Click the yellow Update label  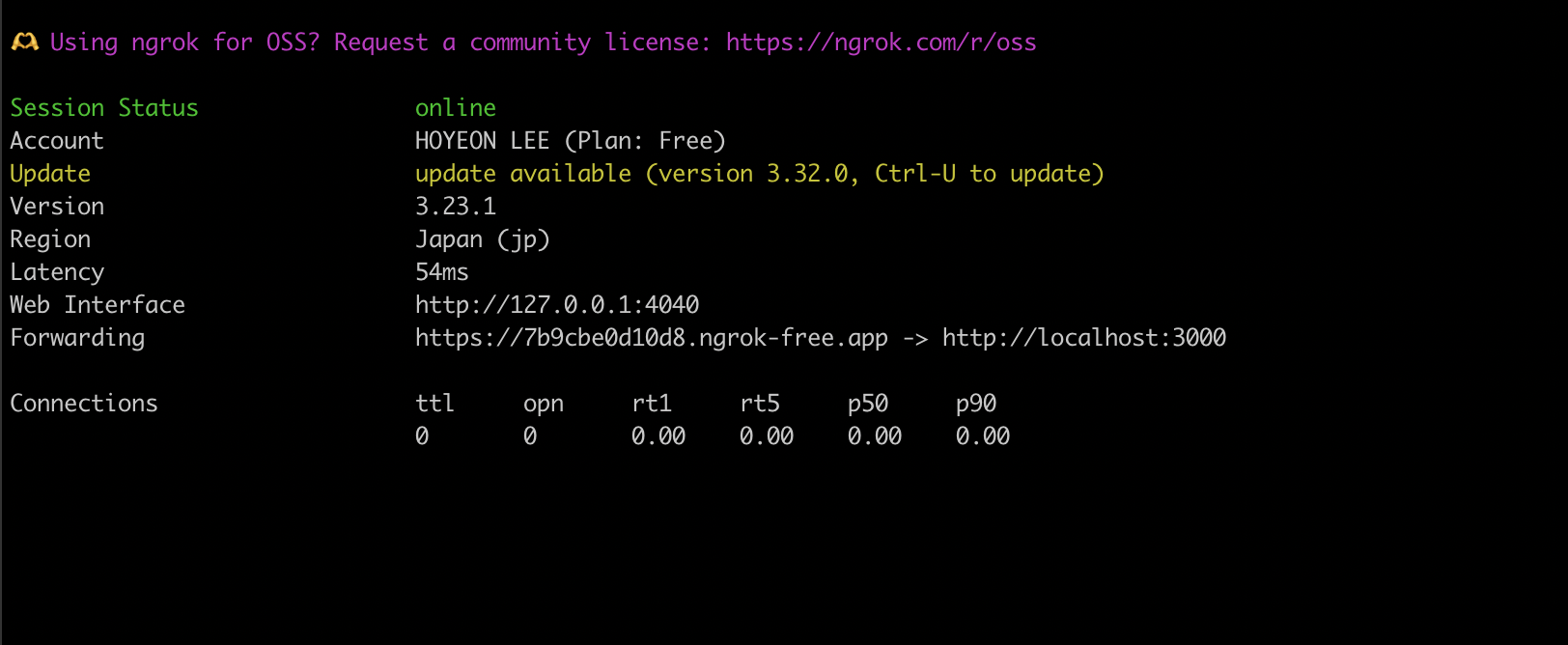pyautogui.click(x=50, y=174)
